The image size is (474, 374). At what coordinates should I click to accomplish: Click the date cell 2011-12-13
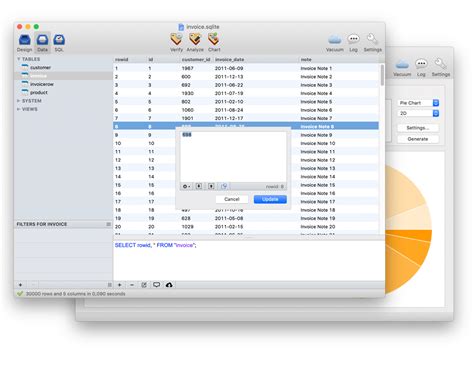[229, 77]
